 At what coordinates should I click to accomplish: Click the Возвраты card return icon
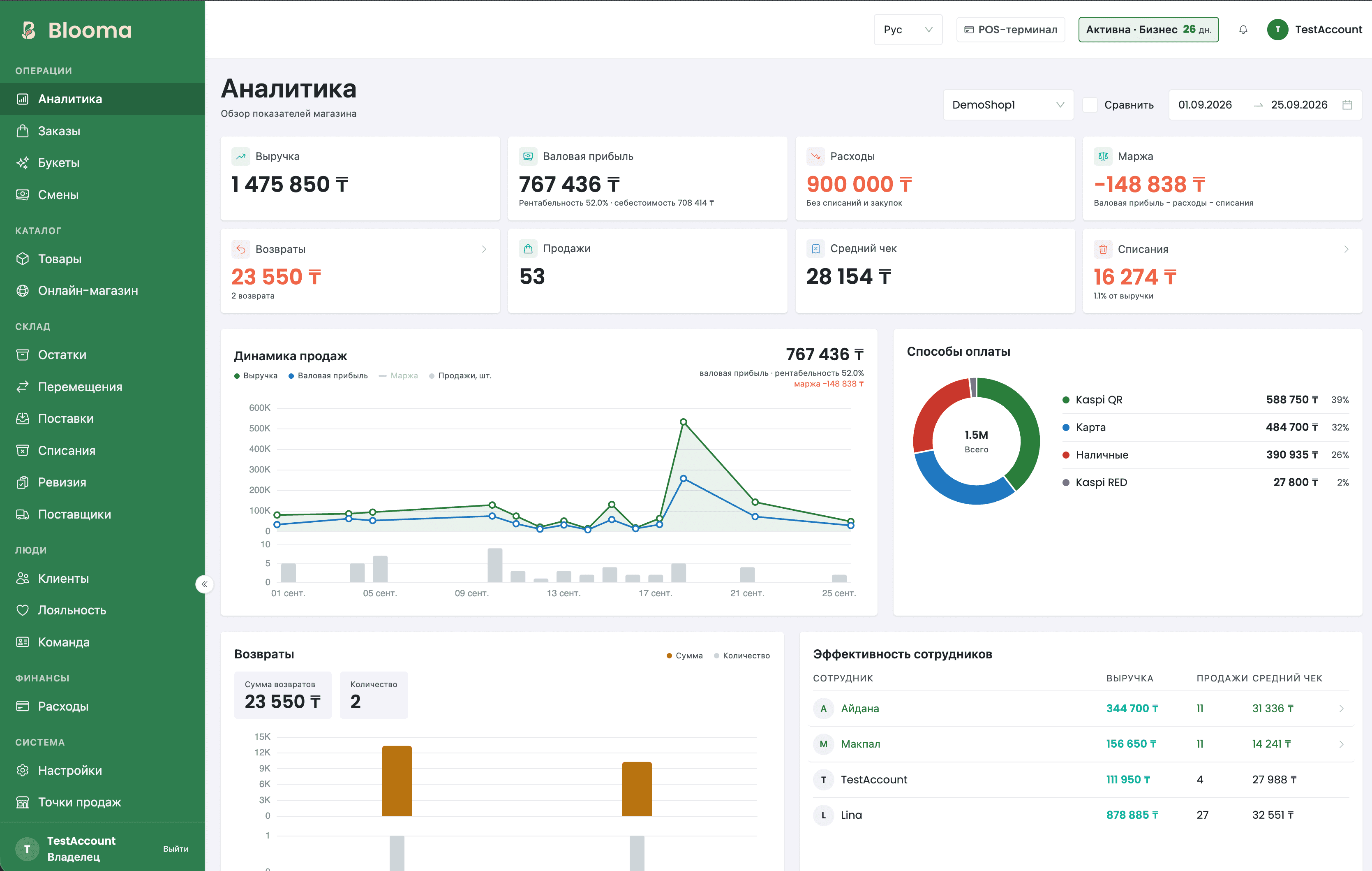(x=241, y=249)
